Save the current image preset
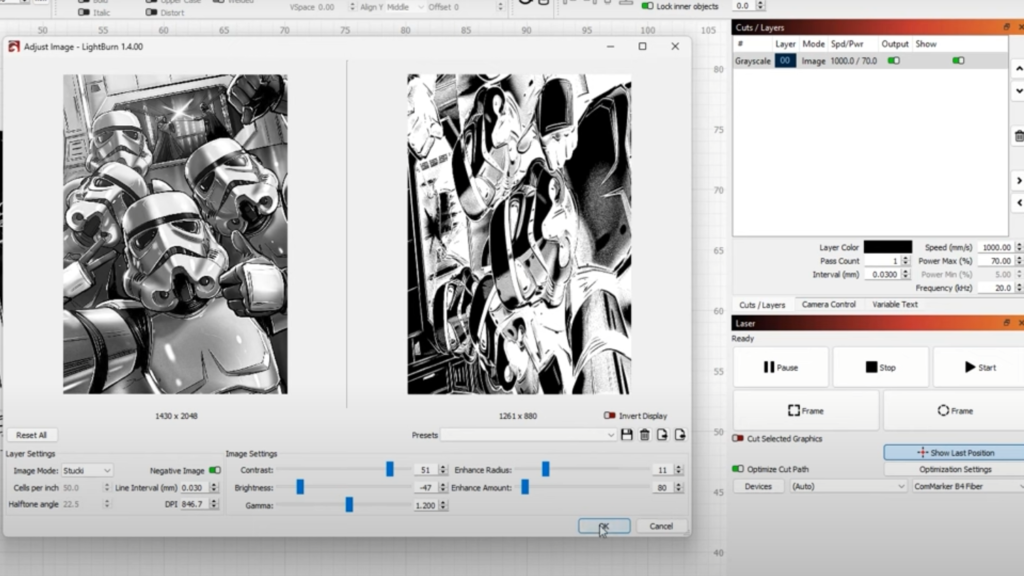 point(627,435)
